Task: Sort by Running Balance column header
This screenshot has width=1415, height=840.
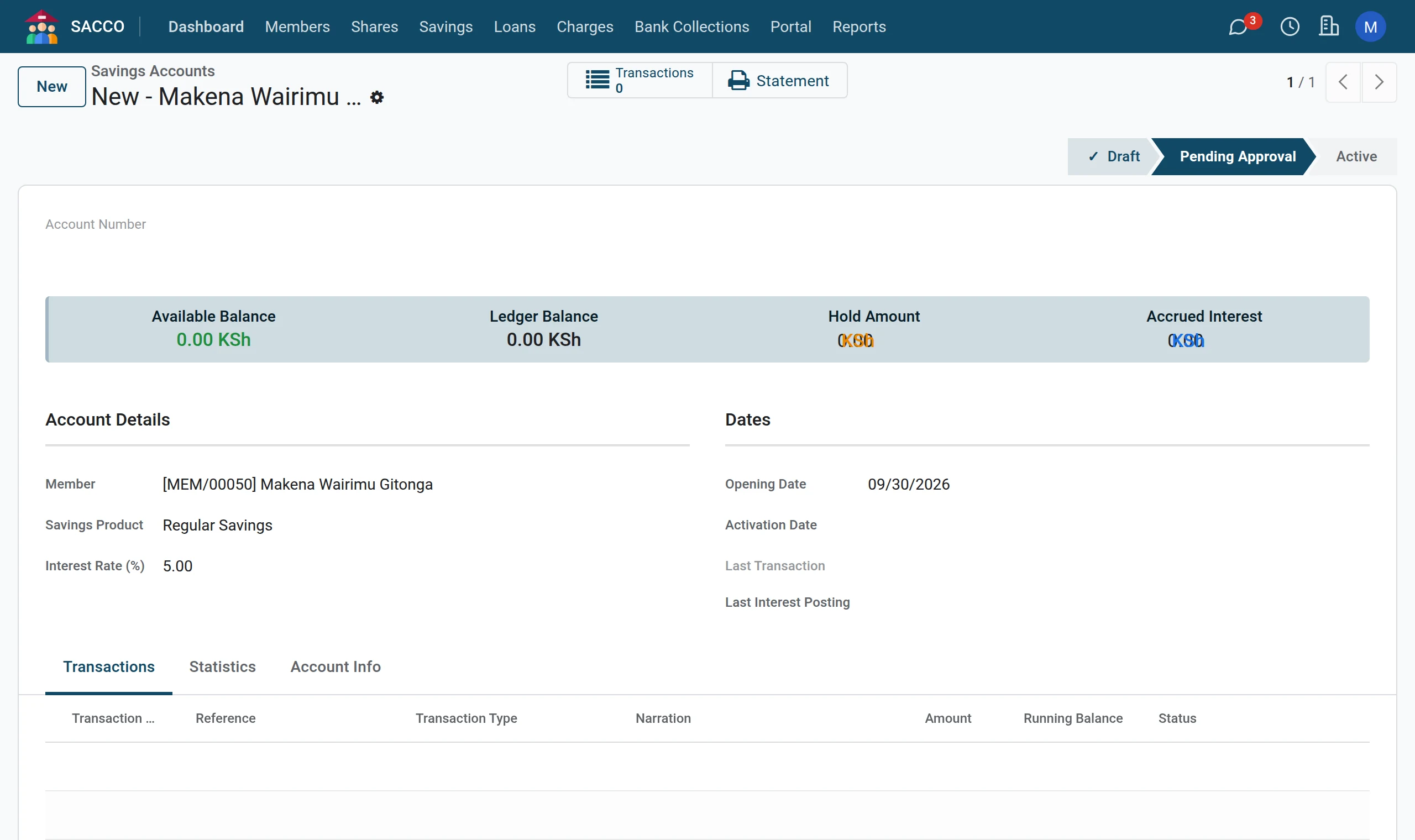Action: click(x=1072, y=718)
